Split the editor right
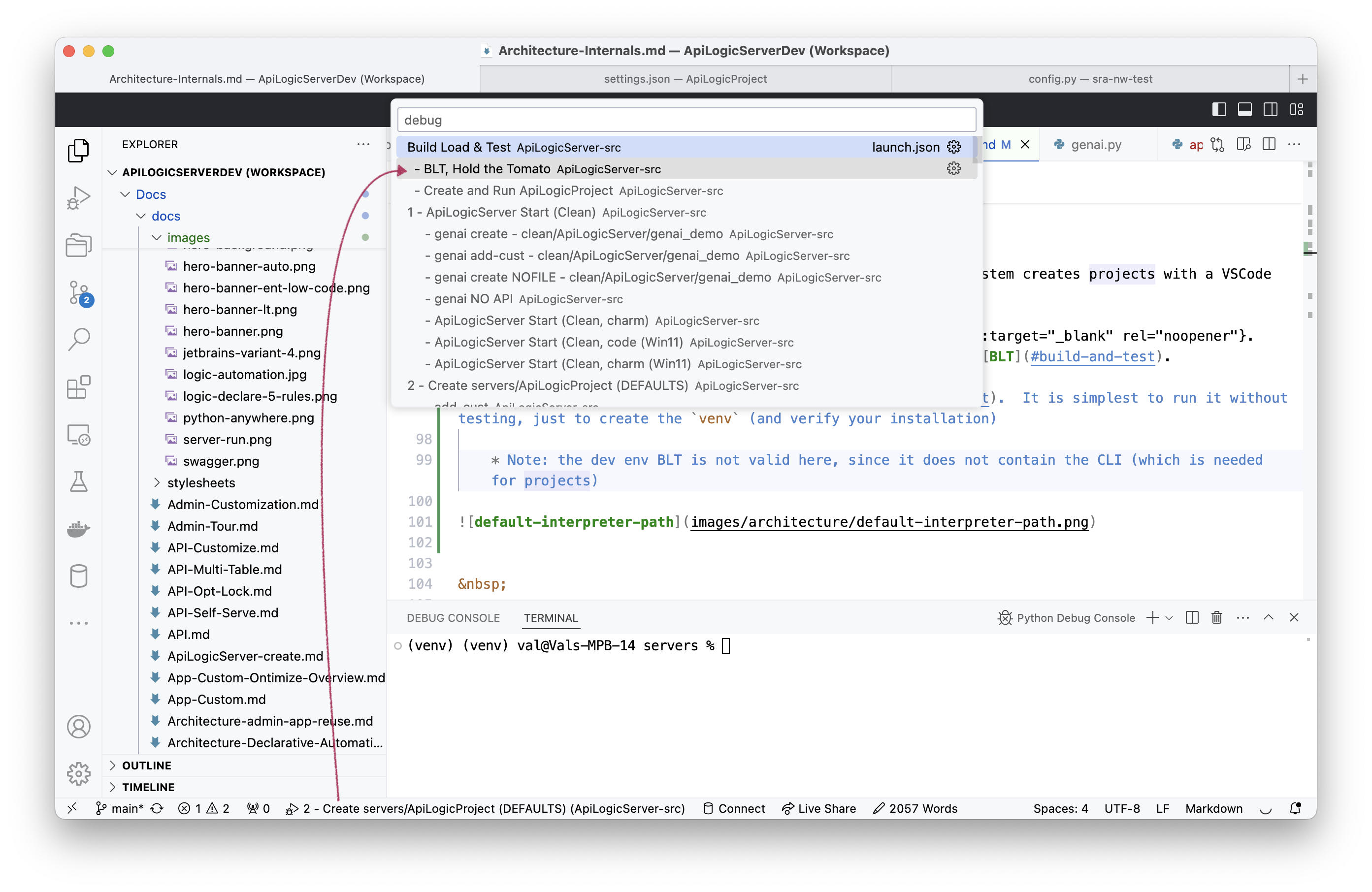 click(x=1269, y=145)
